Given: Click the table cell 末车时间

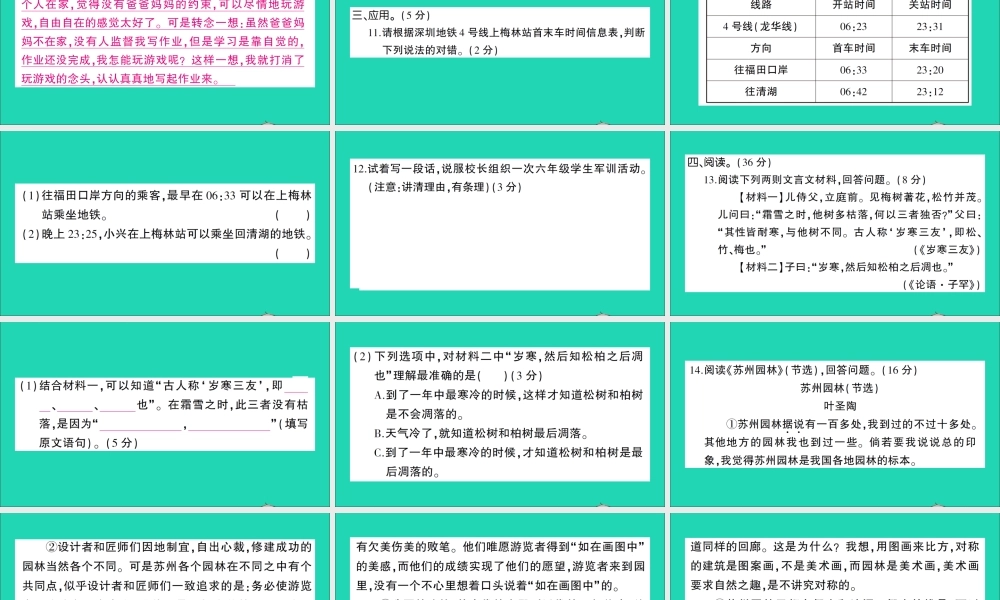Looking at the screenshot, I should tap(930, 48).
